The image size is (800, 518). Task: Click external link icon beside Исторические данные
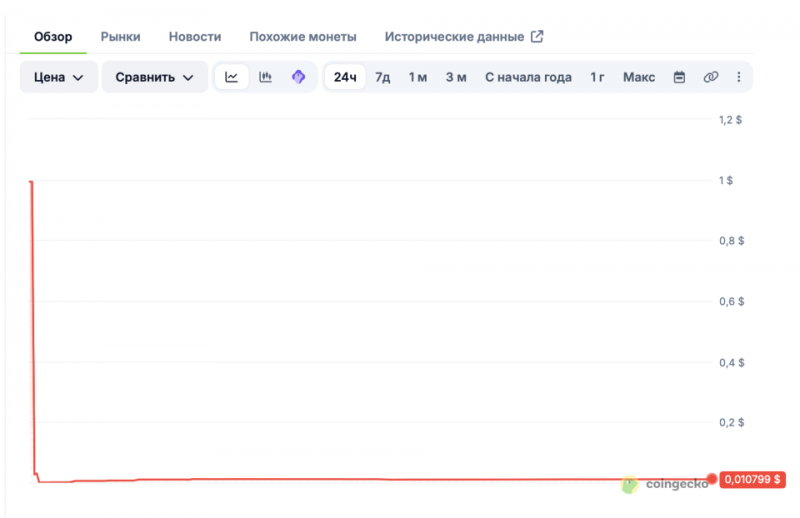point(537,36)
